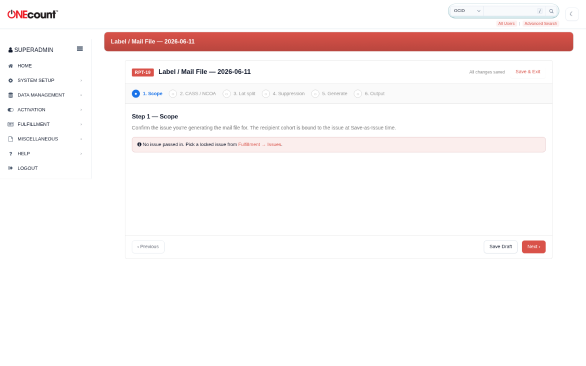Click the search magnifier icon

[551, 11]
